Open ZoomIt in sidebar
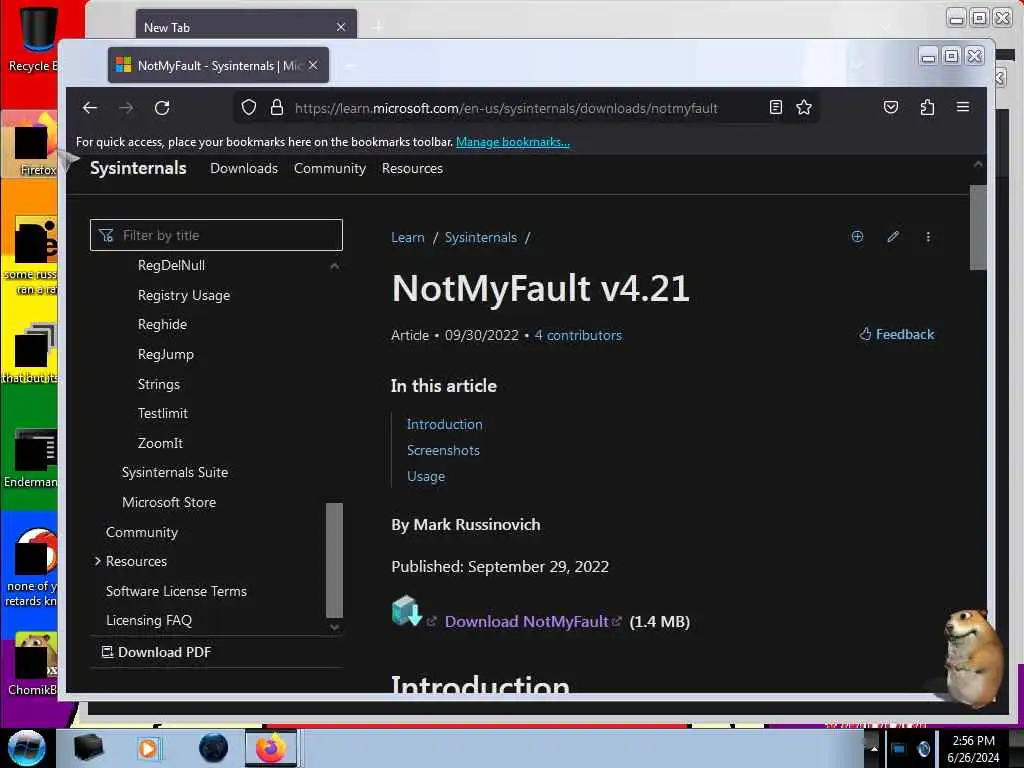The image size is (1024, 768). (160, 443)
